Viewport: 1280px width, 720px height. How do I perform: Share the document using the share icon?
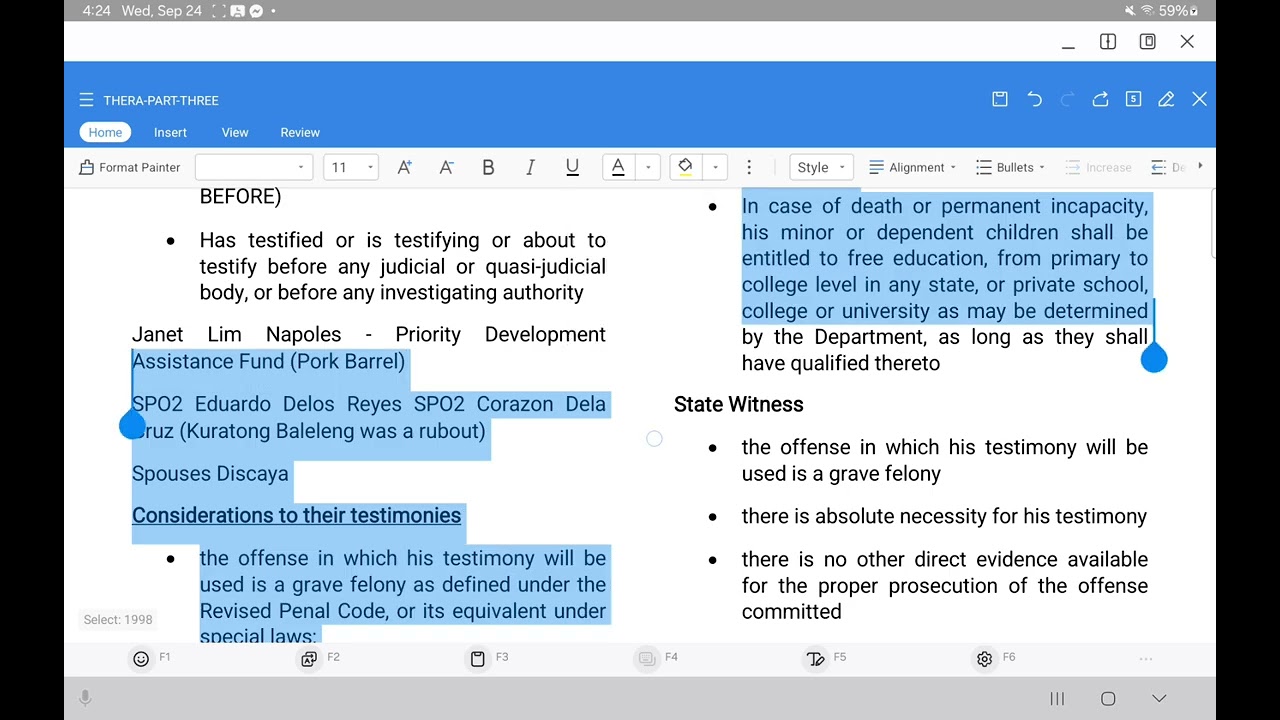point(1100,99)
